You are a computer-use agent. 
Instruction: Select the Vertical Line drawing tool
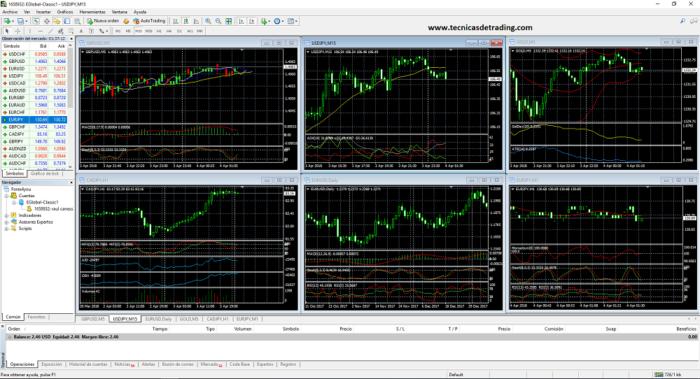(x=30, y=31)
